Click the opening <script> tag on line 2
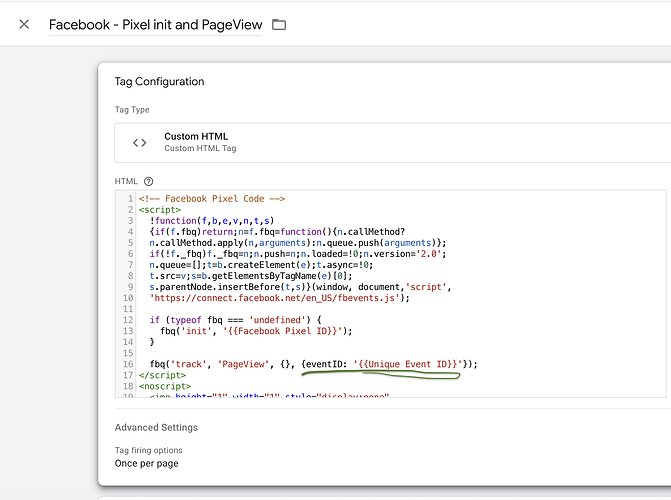The image size is (671, 500). [x=160, y=210]
